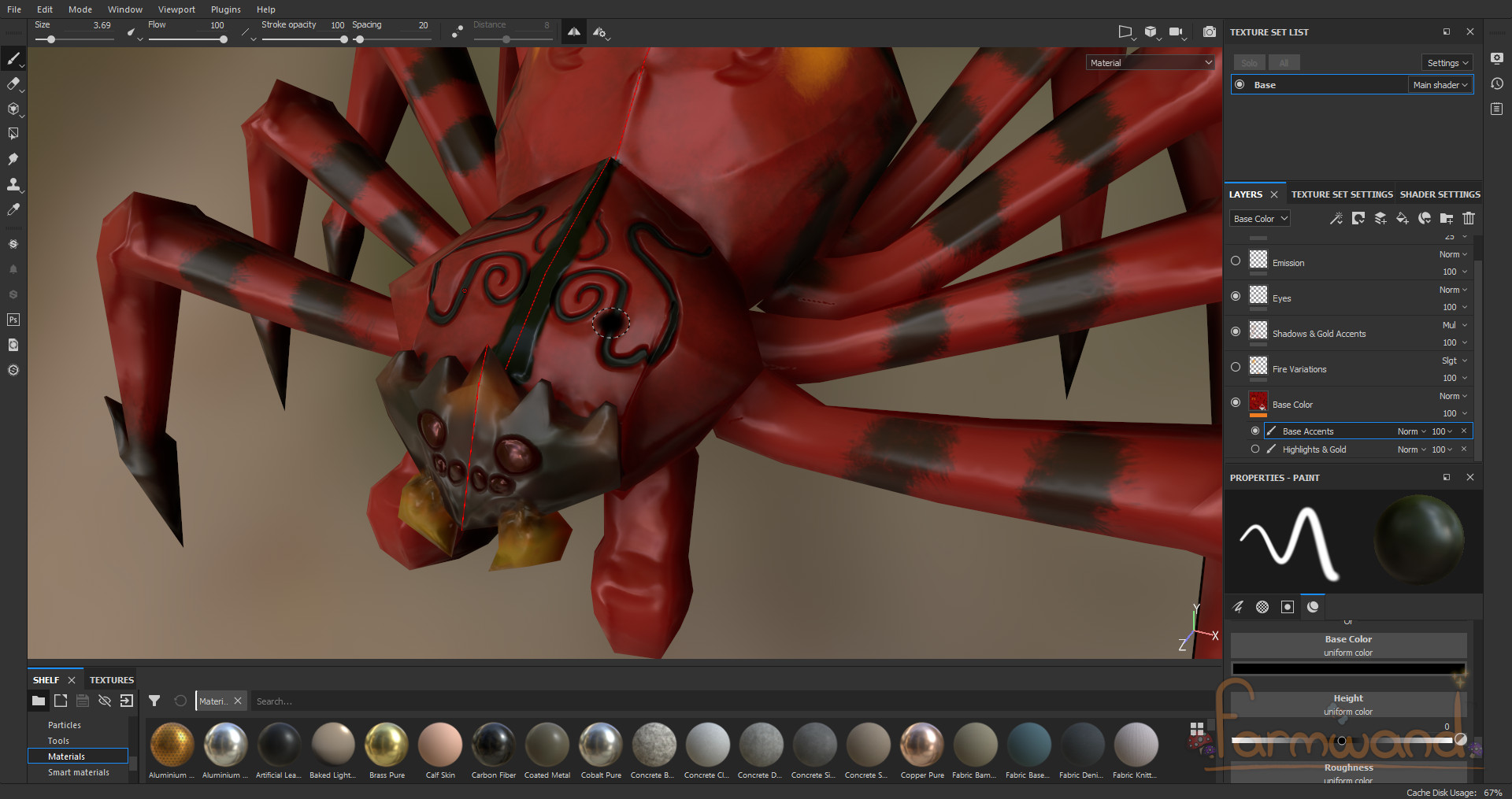Viewport: 1512px width, 799px height.
Task: Click the Solo button in Texture Set List
Action: [x=1249, y=62]
